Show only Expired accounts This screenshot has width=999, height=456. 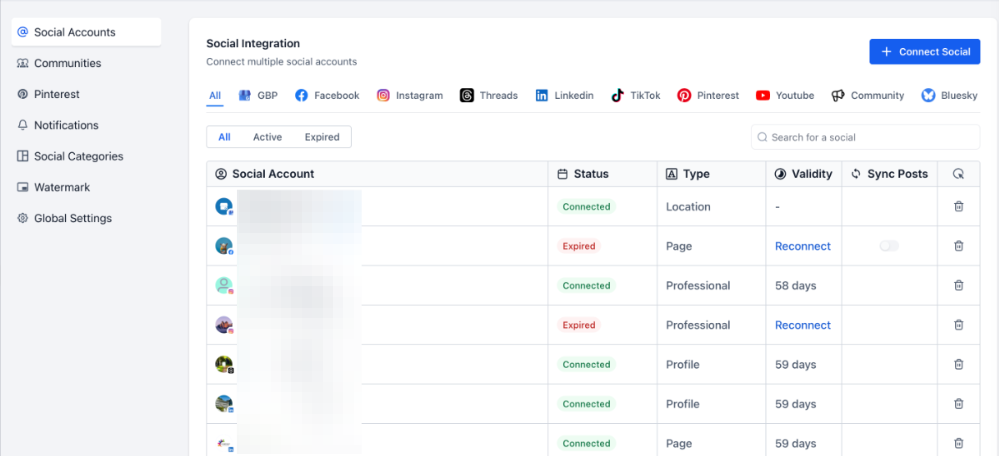coord(322,137)
